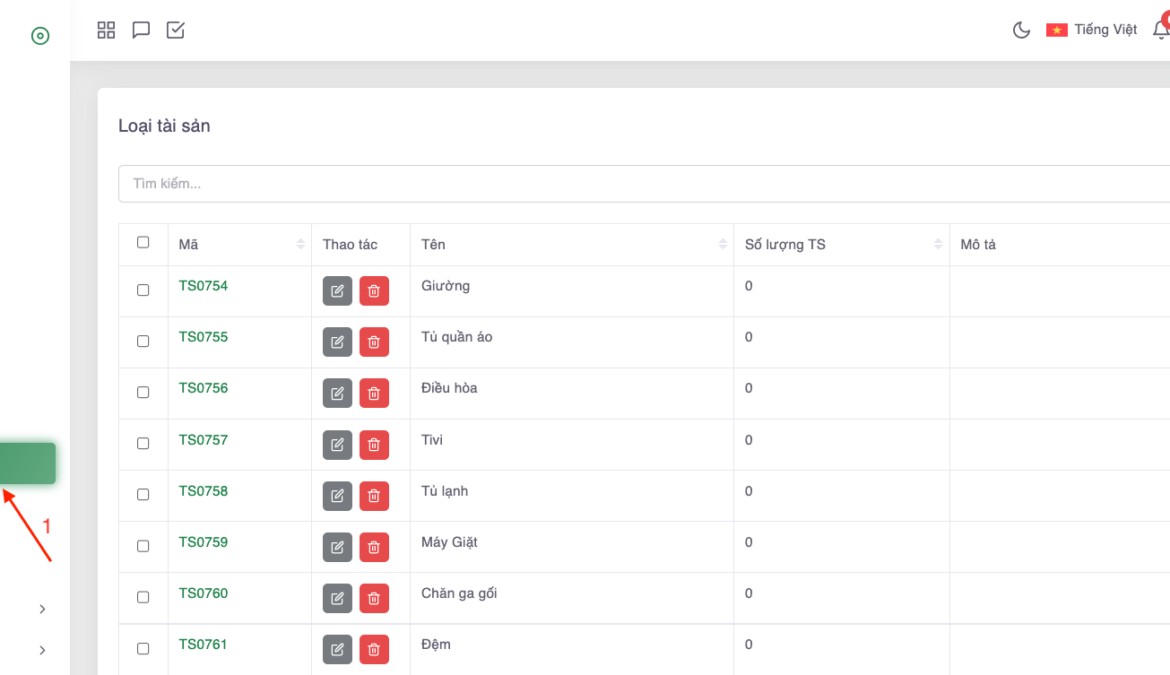Edit the Giường asset type row
The width and height of the screenshot is (1170, 675).
point(337,291)
